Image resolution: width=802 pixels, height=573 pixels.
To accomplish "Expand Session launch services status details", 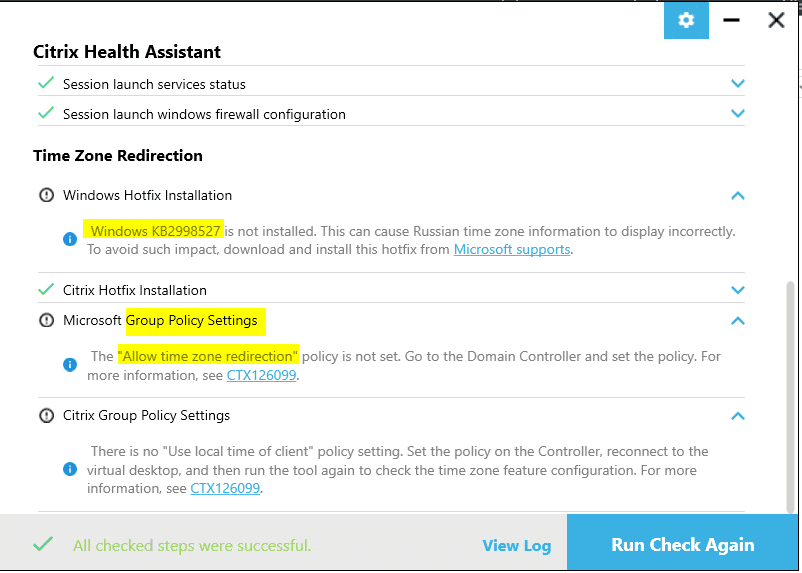I will coord(738,84).
